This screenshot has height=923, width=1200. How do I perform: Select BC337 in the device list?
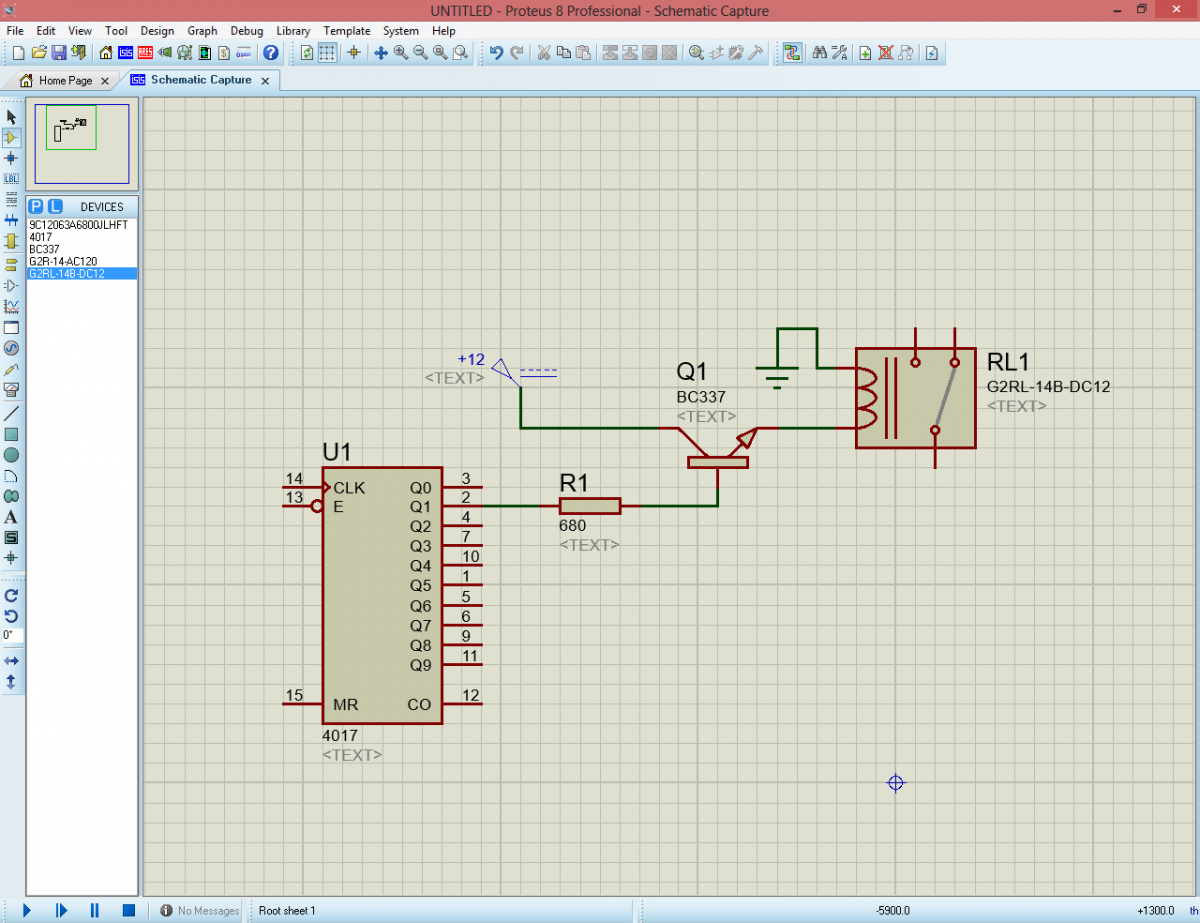82,249
